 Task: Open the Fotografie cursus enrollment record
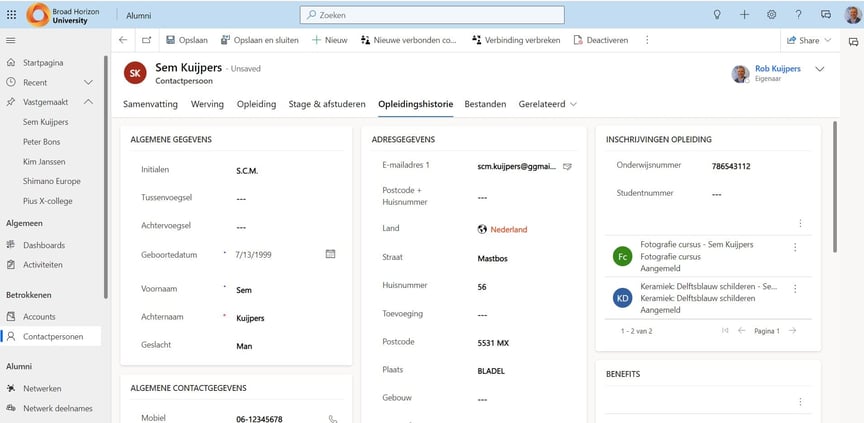696,245
